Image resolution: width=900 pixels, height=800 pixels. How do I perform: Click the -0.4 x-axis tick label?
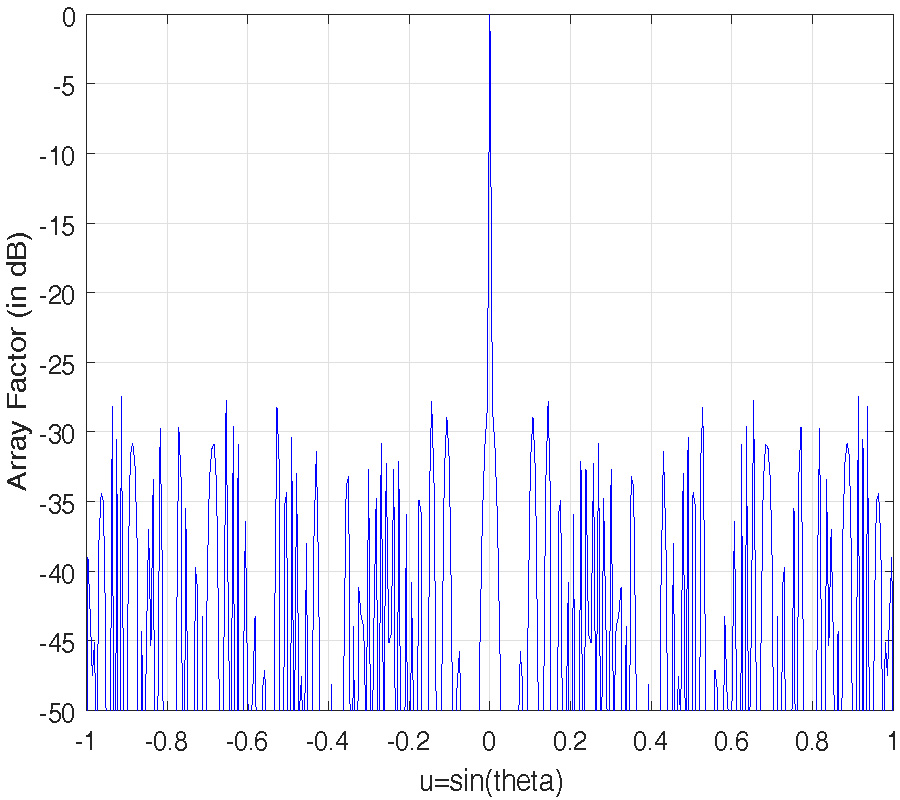point(327,742)
